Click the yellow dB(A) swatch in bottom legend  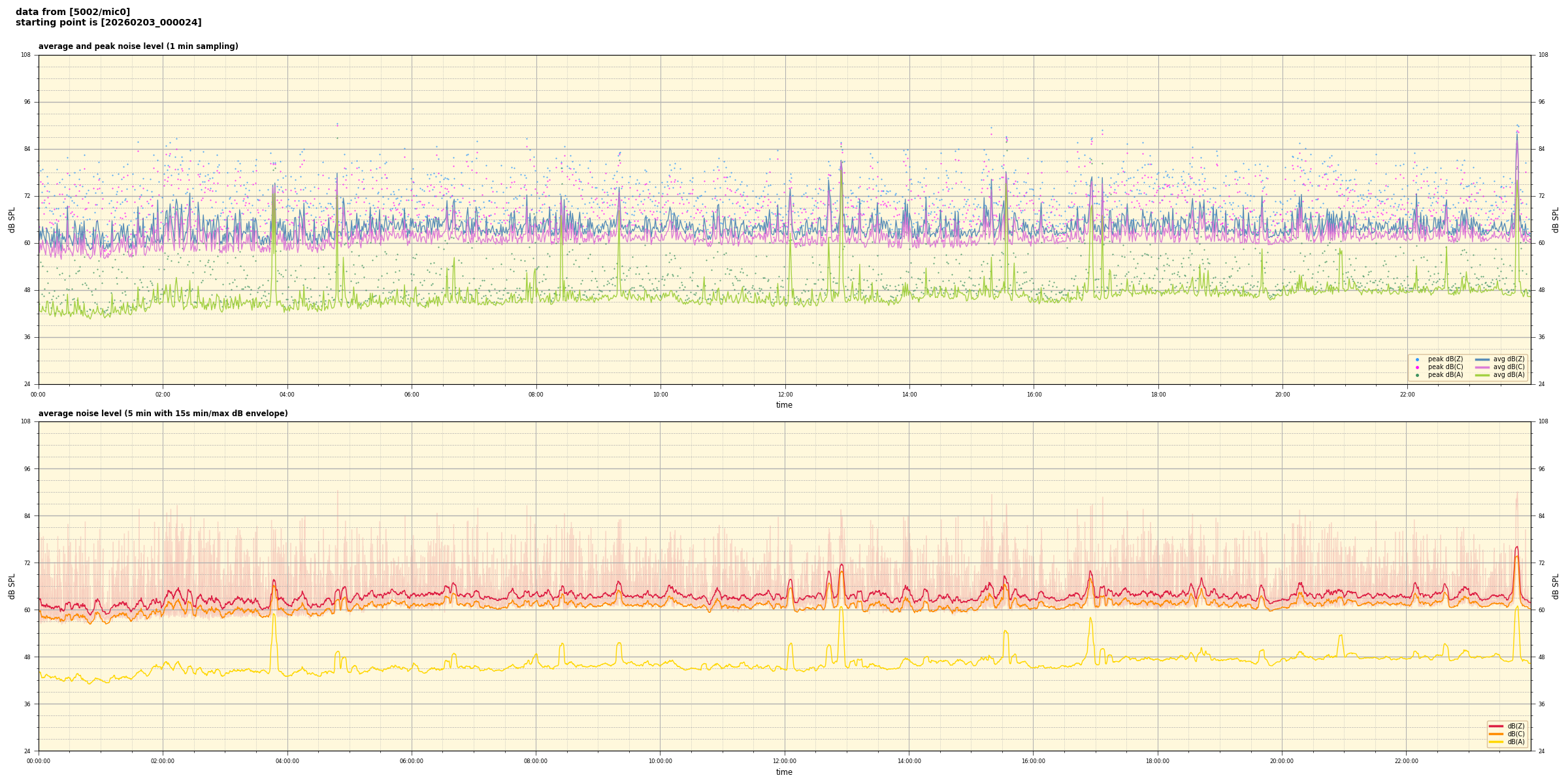[x=1495, y=742]
